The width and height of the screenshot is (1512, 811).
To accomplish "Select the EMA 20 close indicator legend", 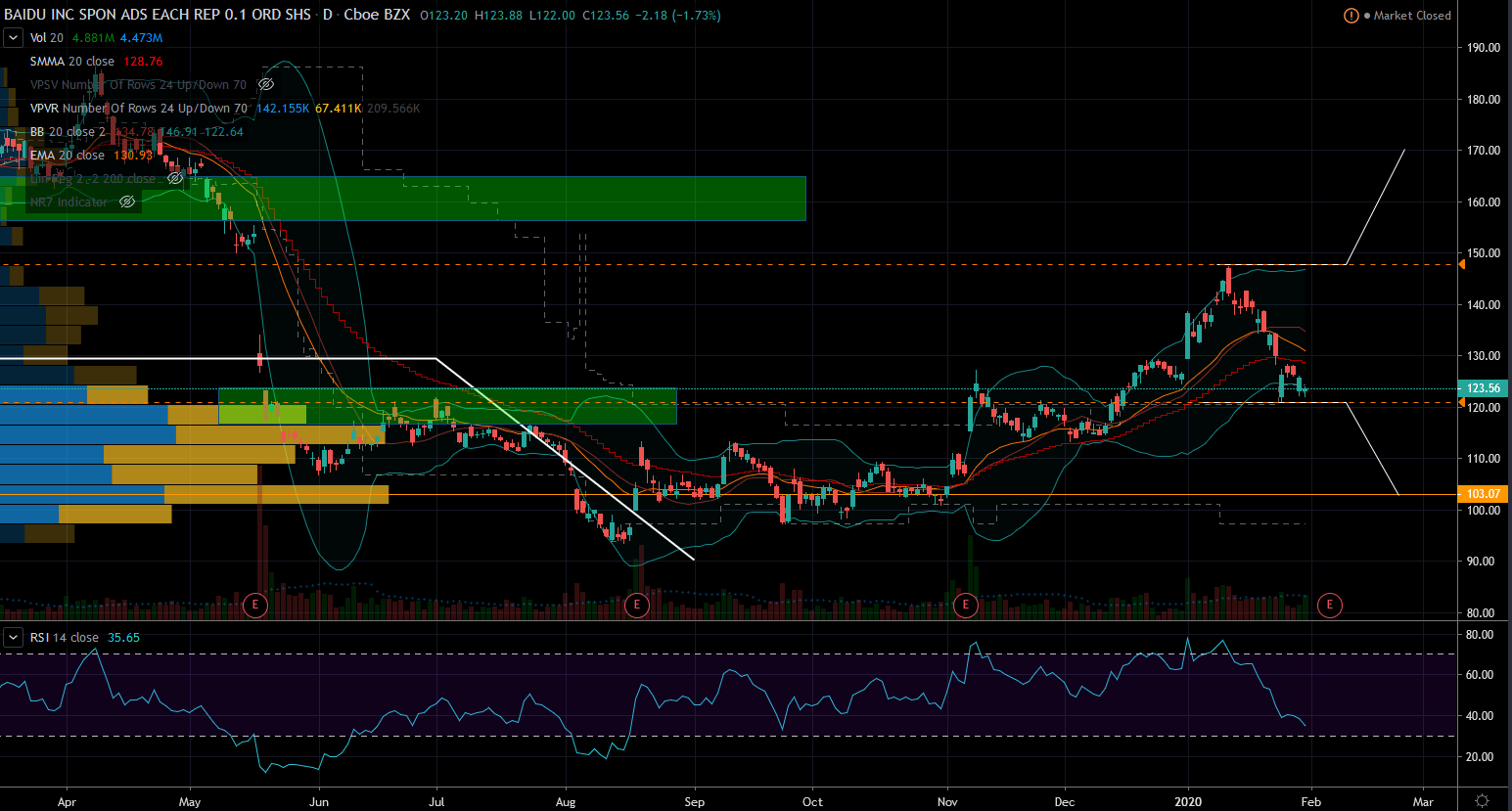I will click(67, 156).
